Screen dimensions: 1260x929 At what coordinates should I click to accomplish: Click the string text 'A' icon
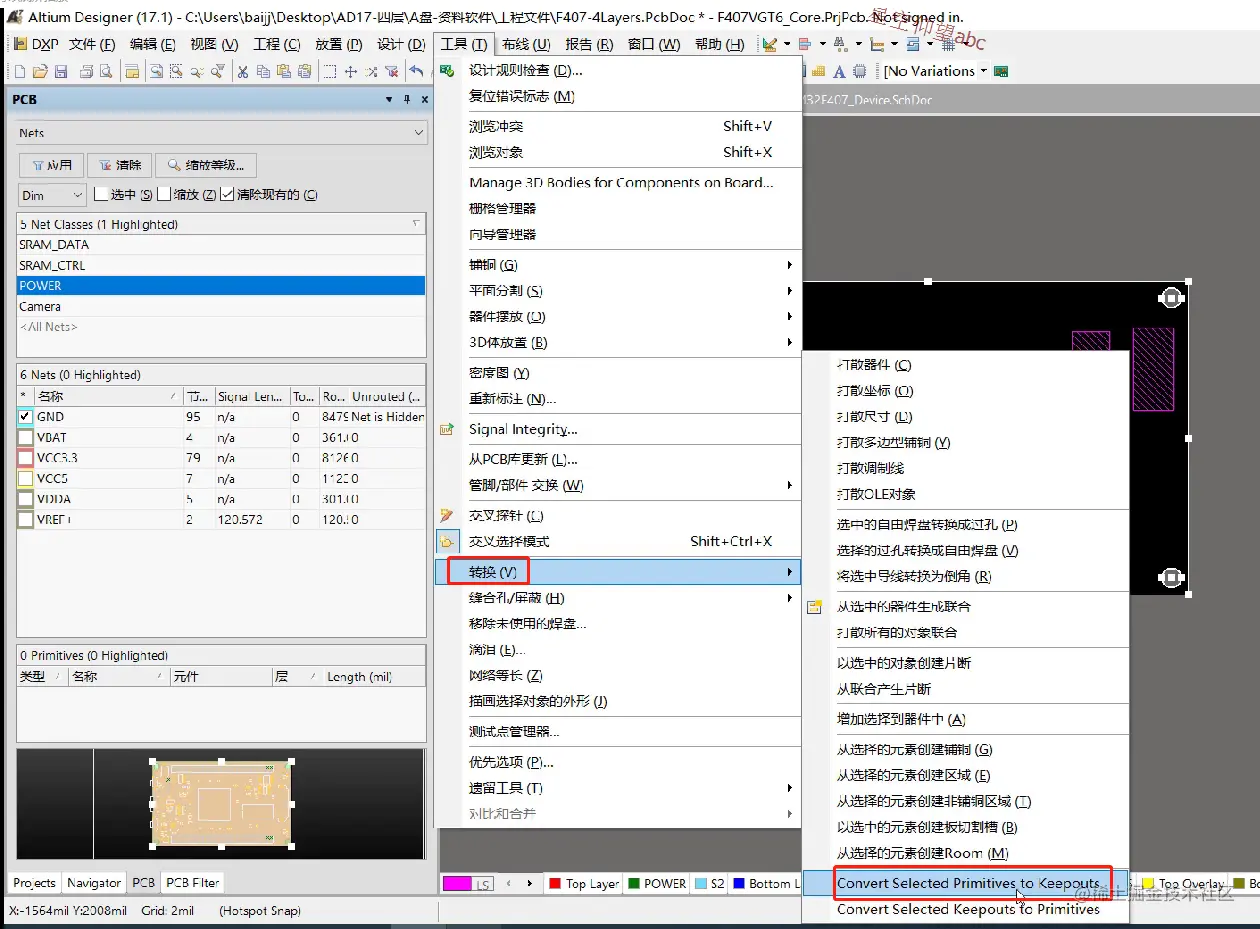[x=839, y=71]
